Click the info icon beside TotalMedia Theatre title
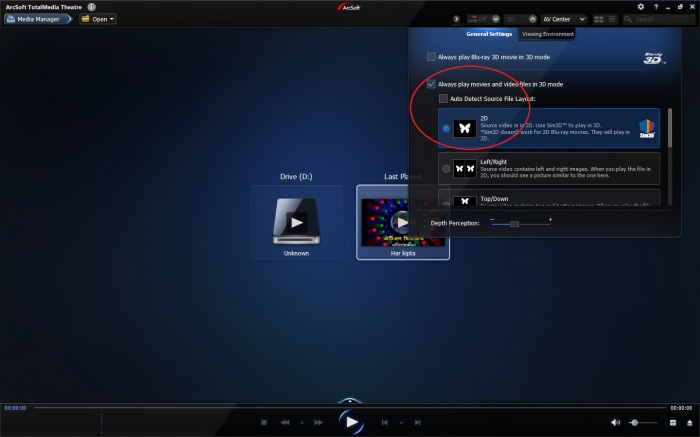 pyautogui.click(x=92, y=7)
